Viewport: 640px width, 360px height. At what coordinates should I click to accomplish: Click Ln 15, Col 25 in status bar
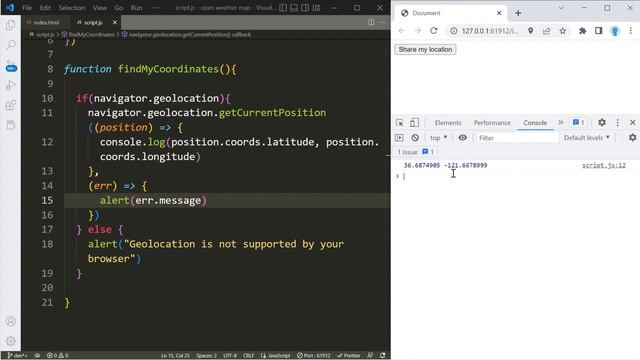pyautogui.click(x=176, y=356)
